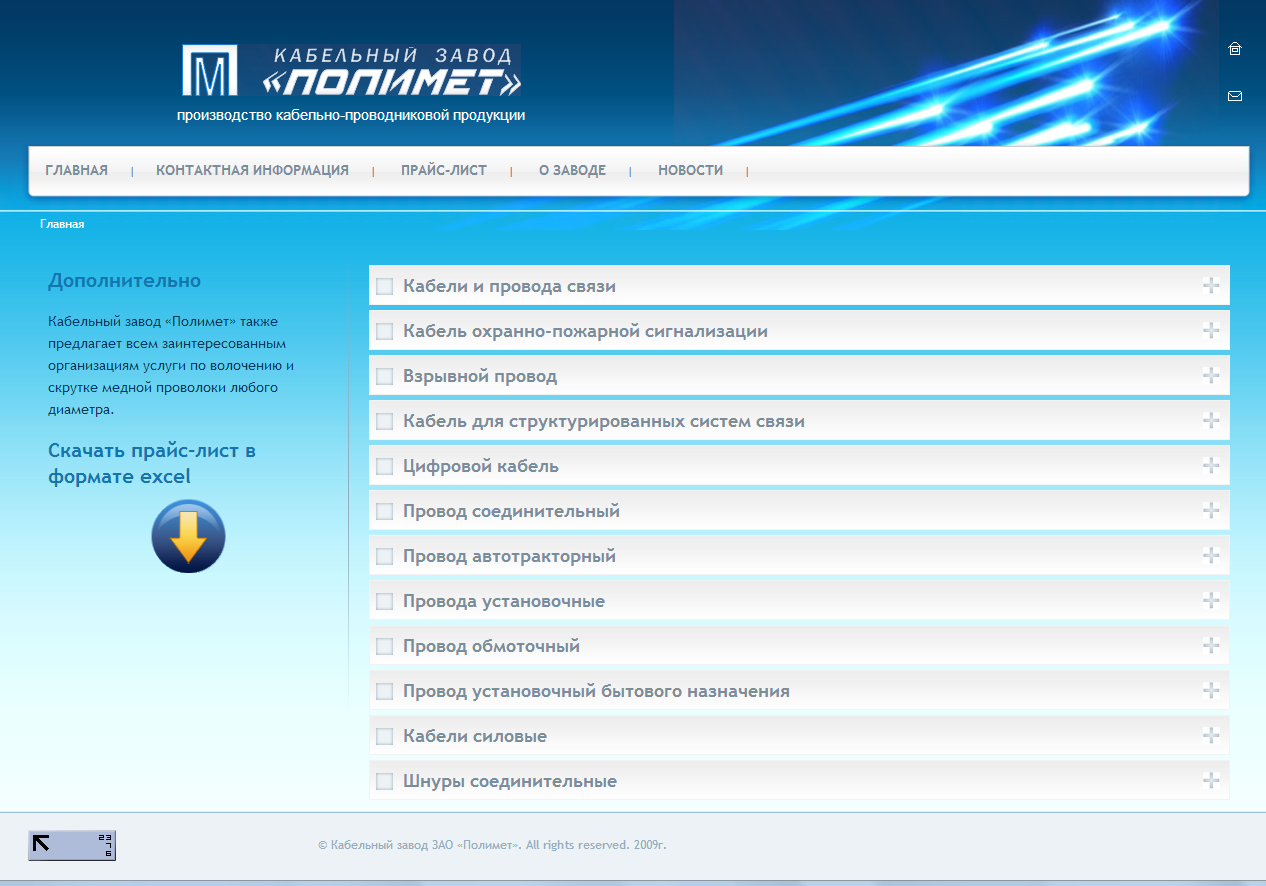Click the Polimet factory logo
Image resolution: width=1266 pixels, height=886 pixels.
click(351, 70)
